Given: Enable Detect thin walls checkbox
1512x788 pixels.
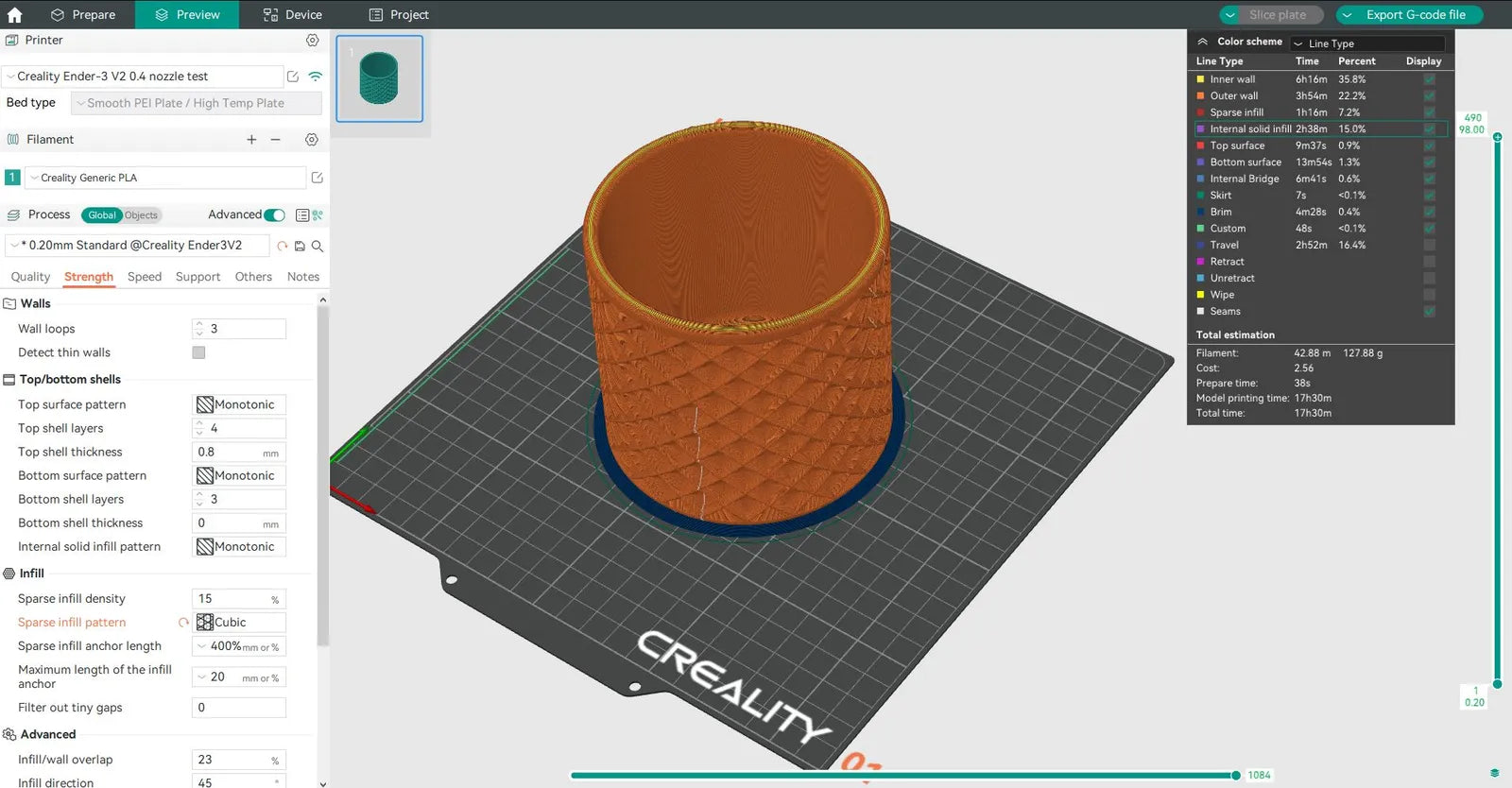Looking at the screenshot, I should (198, 352).
